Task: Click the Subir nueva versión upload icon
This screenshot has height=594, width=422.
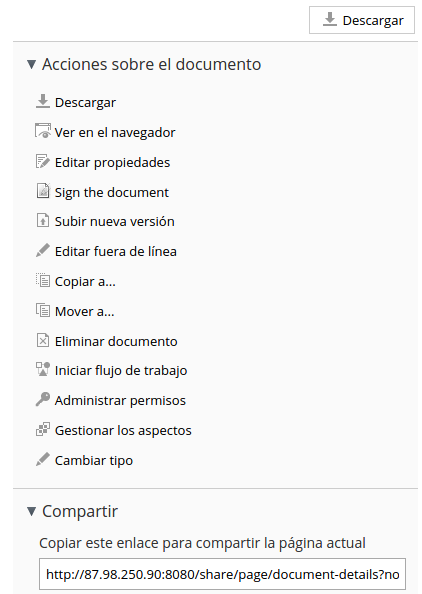Action: 43,220
